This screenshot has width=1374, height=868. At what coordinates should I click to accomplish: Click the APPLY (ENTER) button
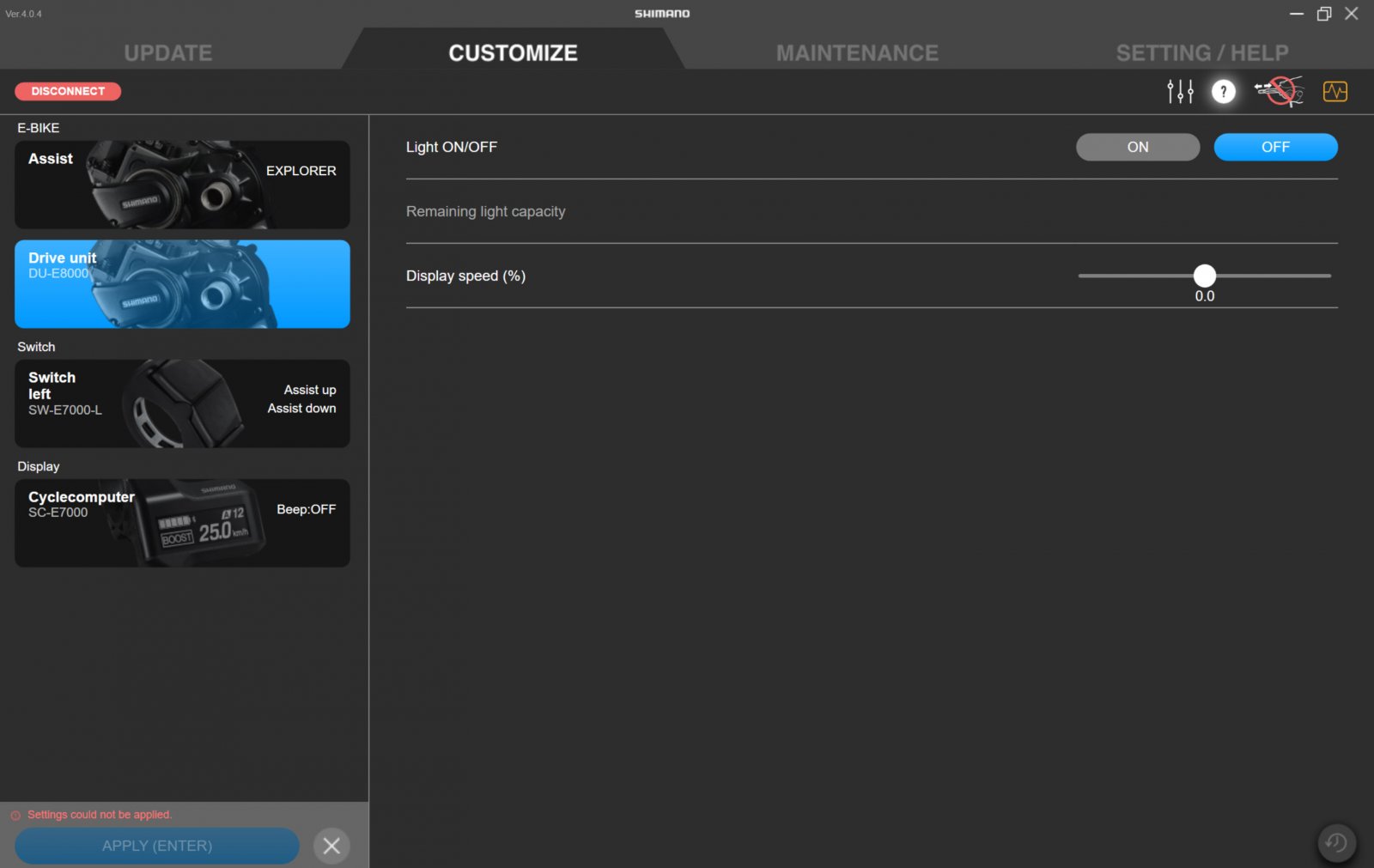click(x=157, y=846)
